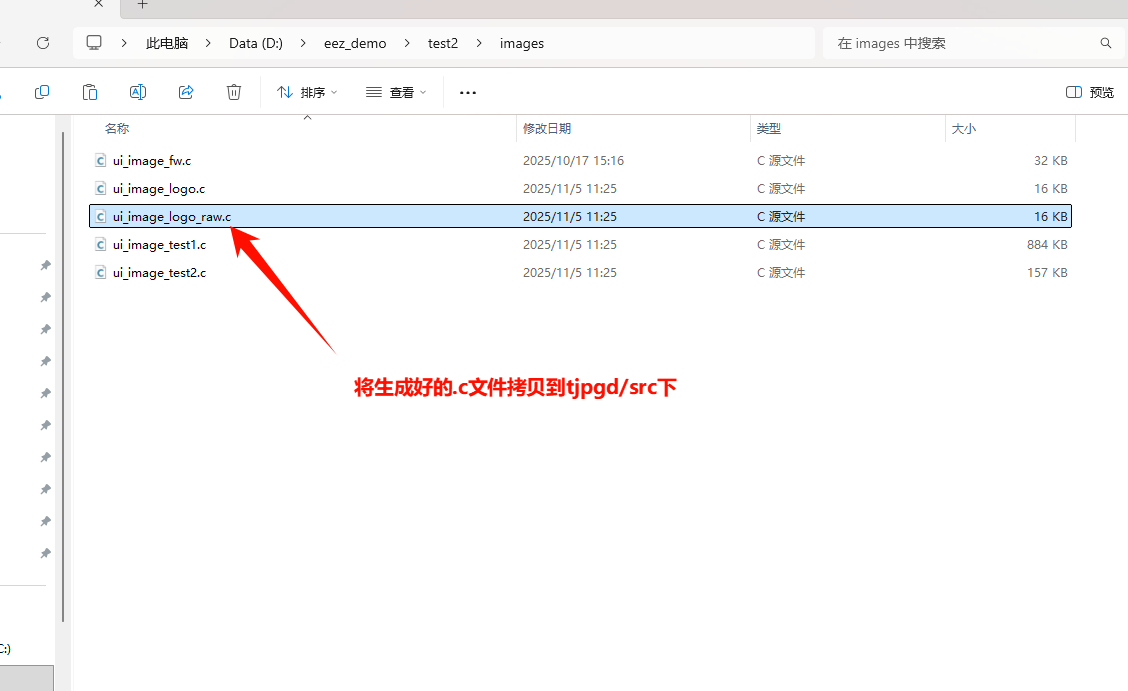Navigate to Data (D:) in breadcrumb
Viewport: 1128px width, 691px height.
pyautogui.click(x=256, y=43)
